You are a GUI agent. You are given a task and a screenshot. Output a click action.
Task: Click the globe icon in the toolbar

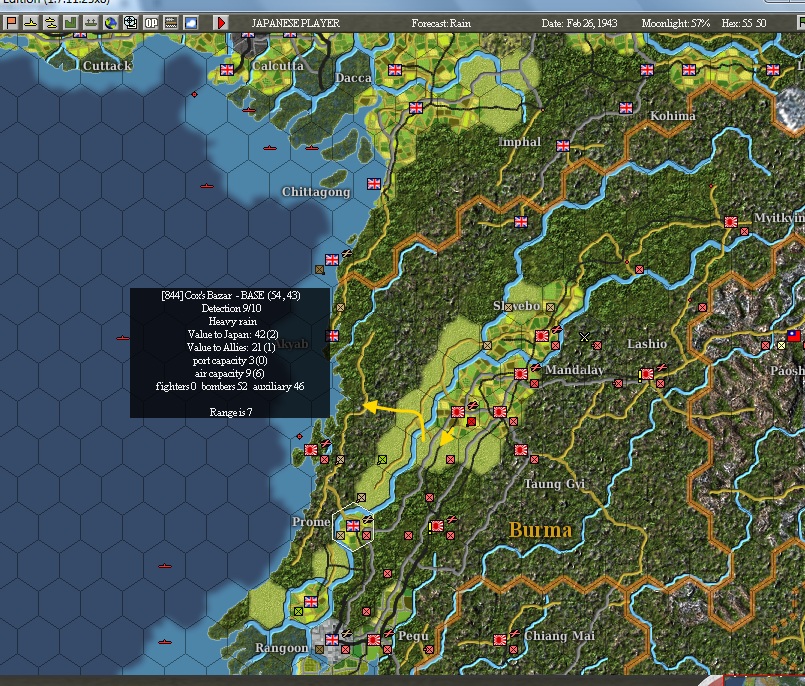(110, 23)
